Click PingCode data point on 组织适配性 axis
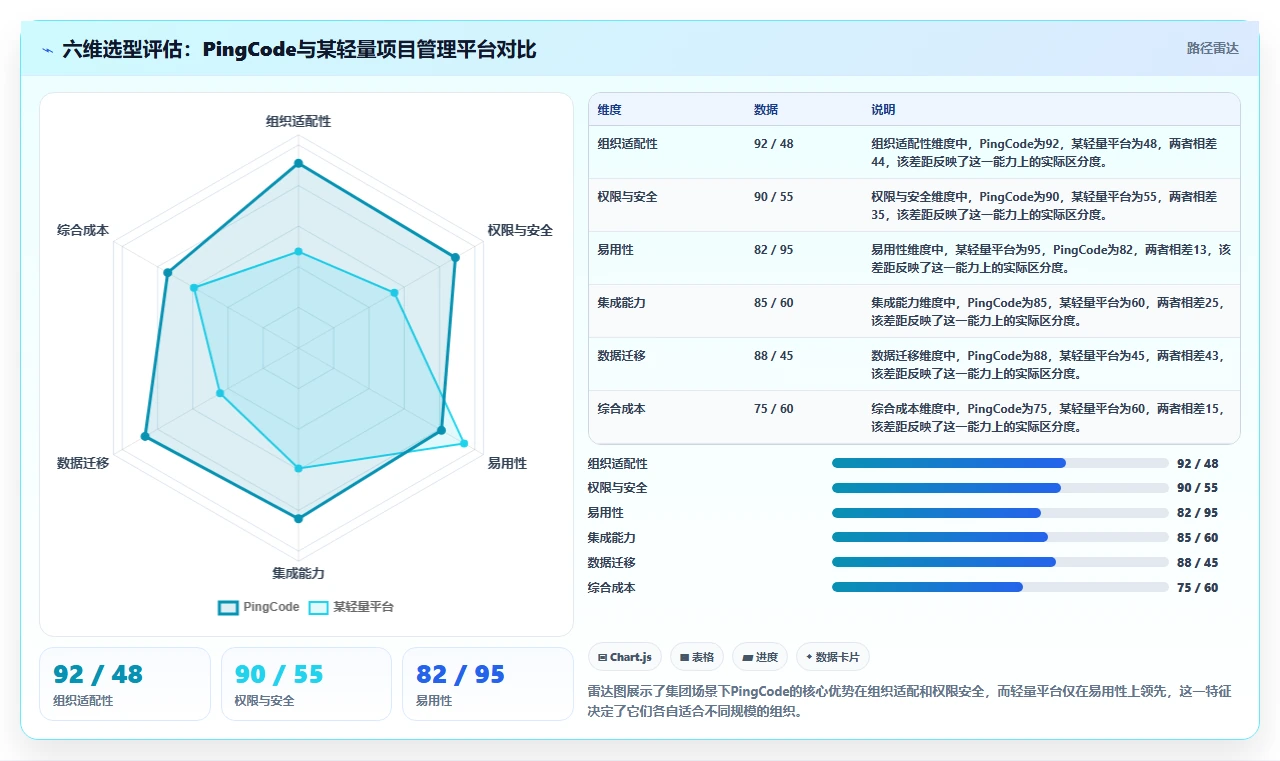 click(x=298, y=163)
